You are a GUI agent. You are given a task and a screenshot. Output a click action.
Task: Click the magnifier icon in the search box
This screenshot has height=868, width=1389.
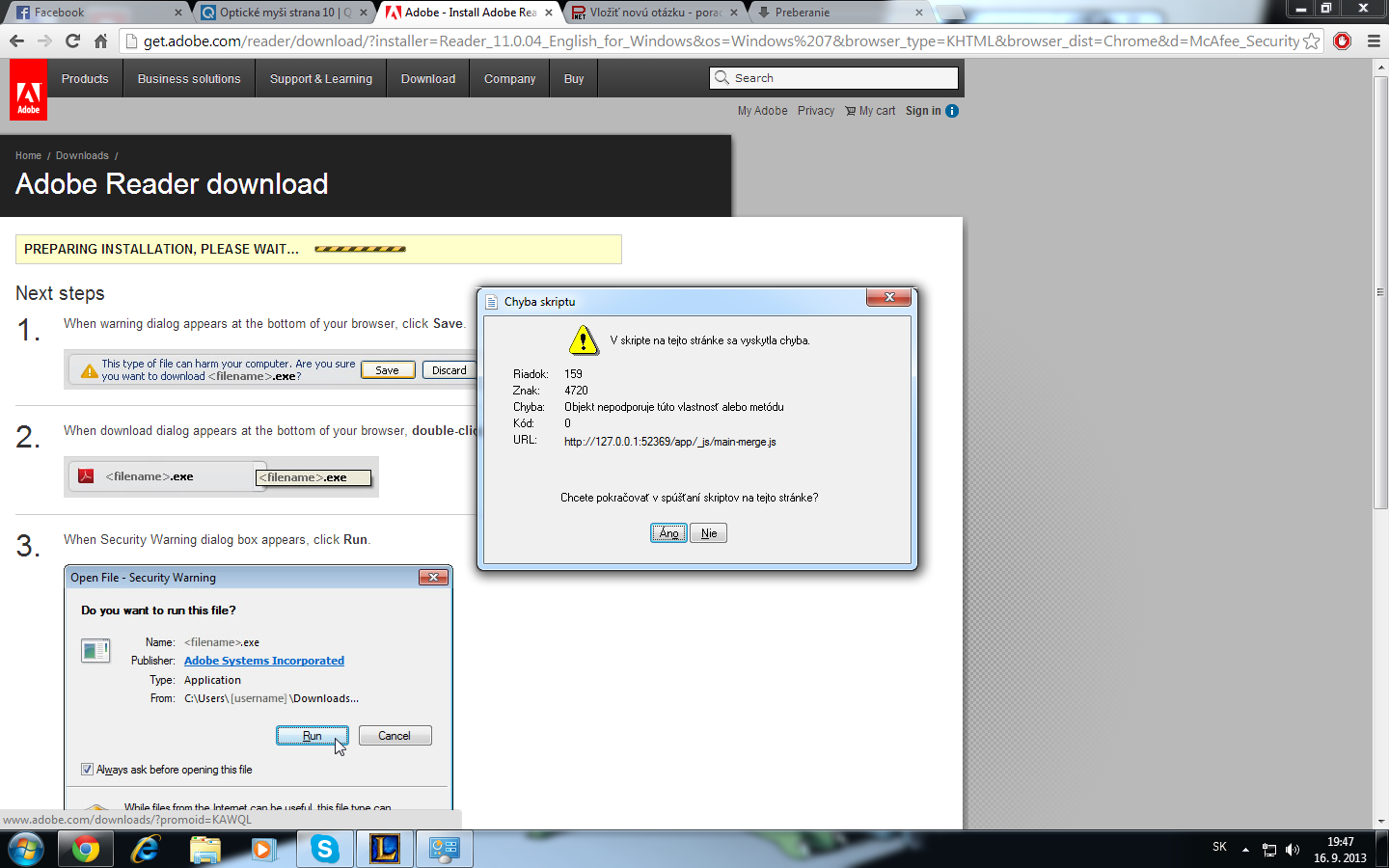click(x=722, y=78)
